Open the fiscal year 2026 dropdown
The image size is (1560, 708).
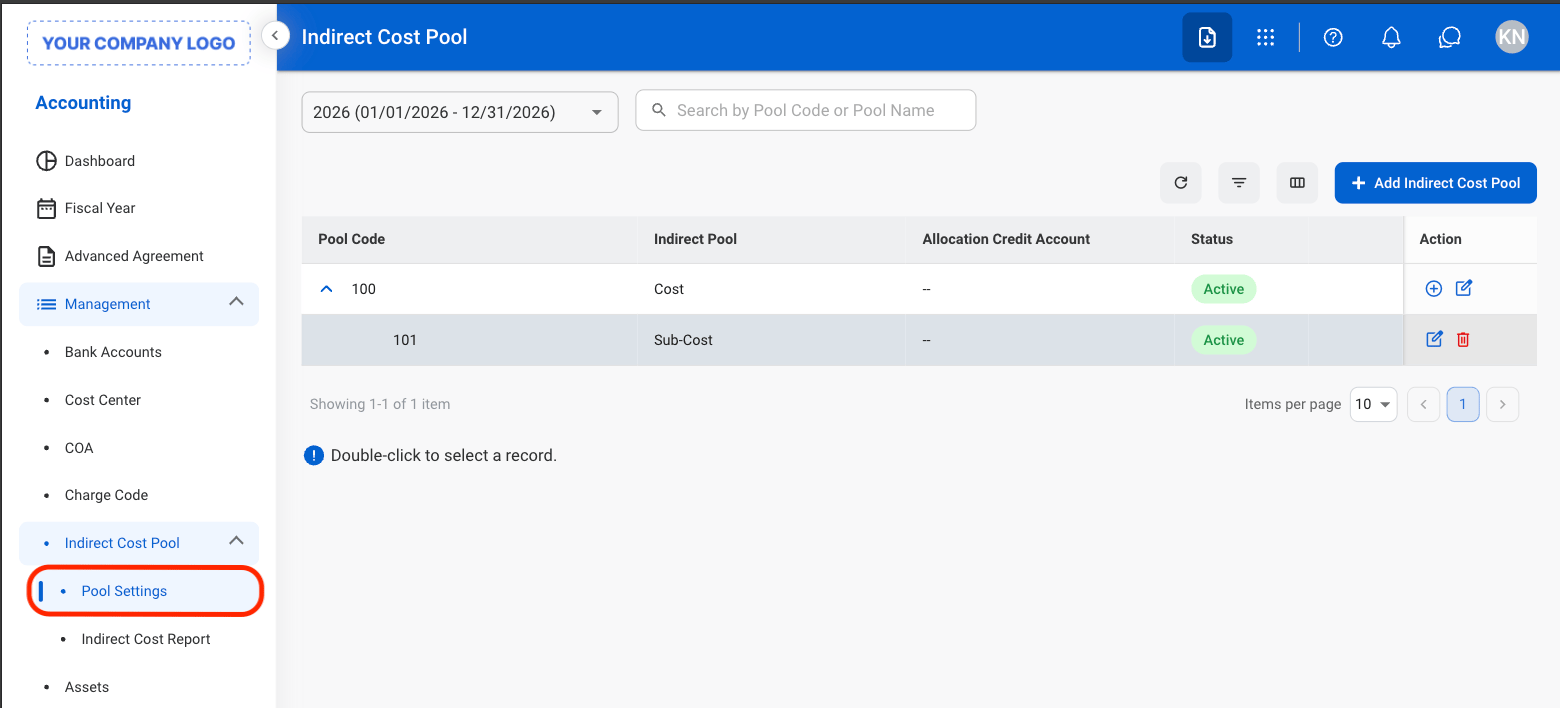460,112
